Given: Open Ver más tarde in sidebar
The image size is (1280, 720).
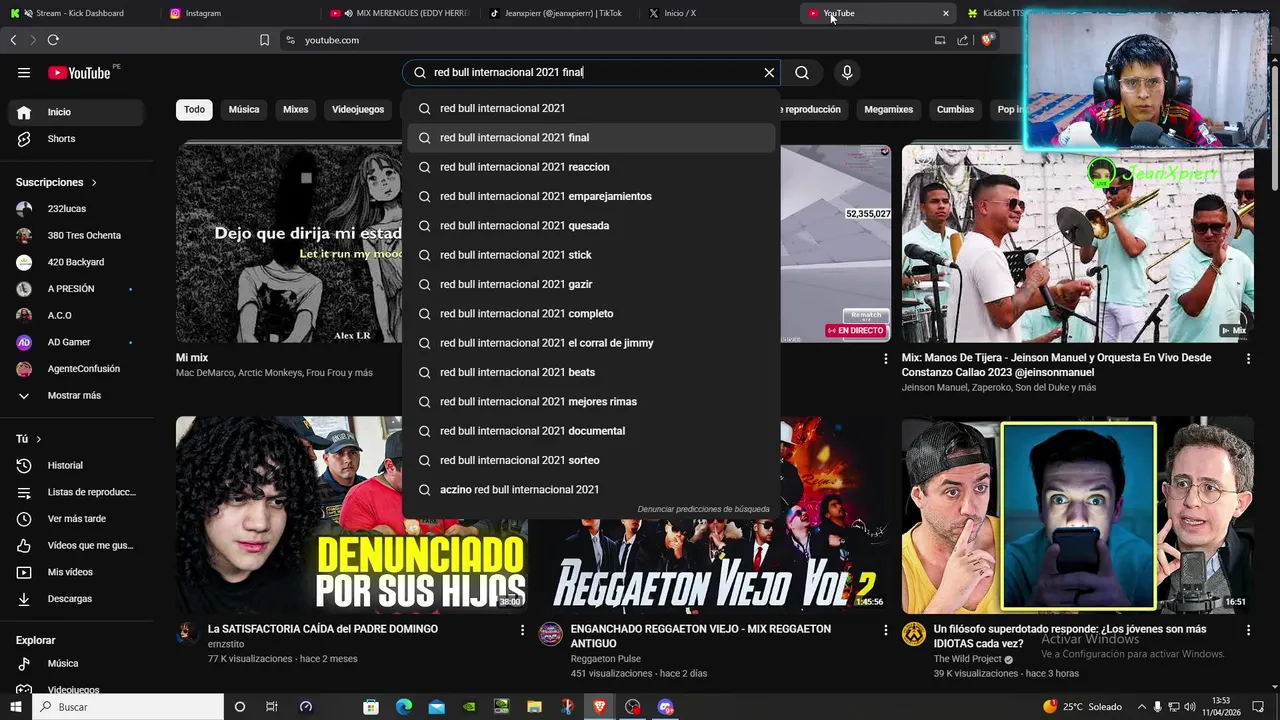Looking at the screenshot, I should 76,519.
